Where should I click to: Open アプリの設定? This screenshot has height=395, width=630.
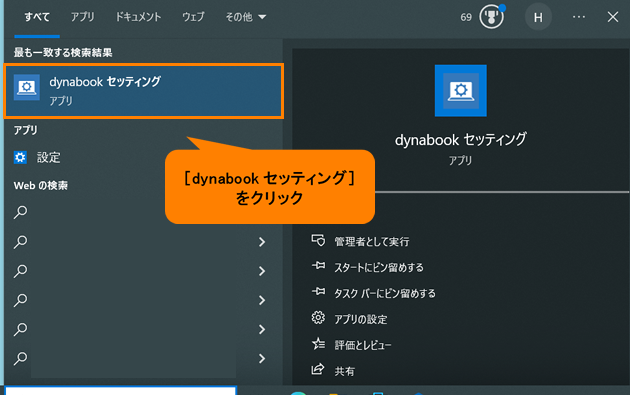coord(361,319)
